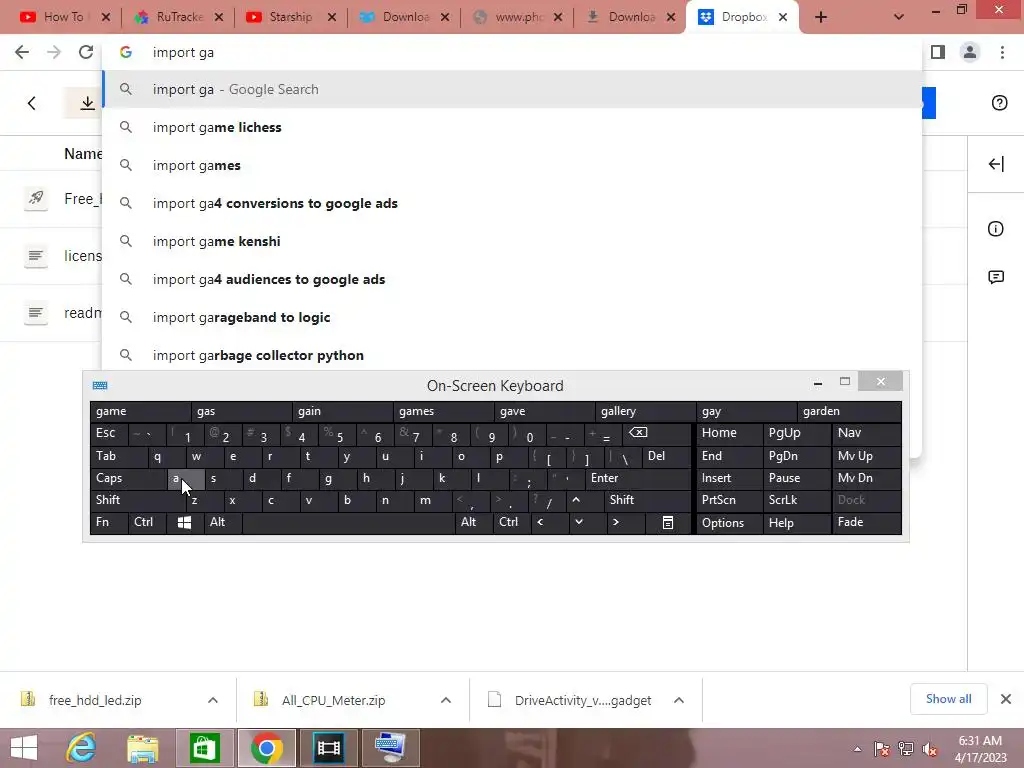
Task: Collapse the Dropbox right sidebar arrow
Action: [996, 164]
